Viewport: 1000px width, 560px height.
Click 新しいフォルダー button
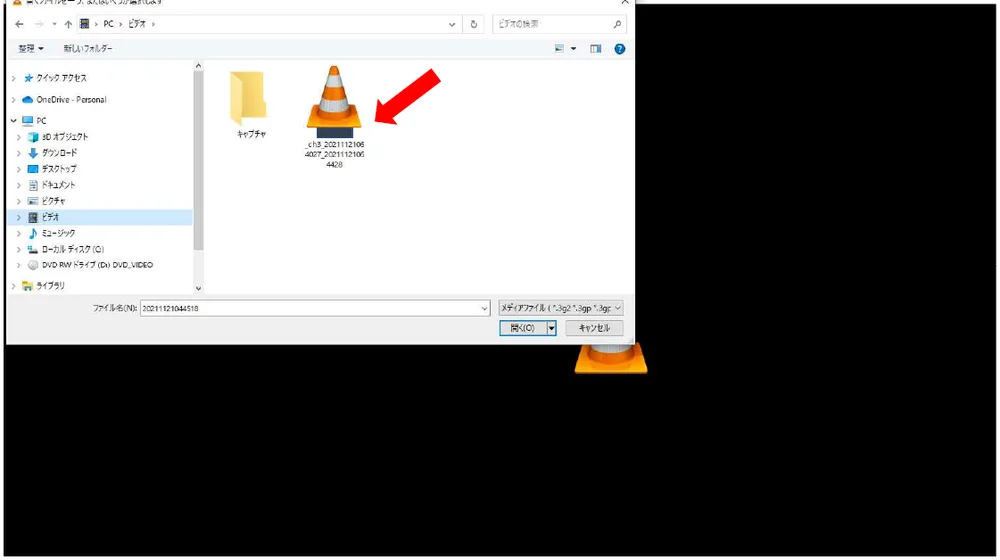pyautogui.click(x=88, y=48)
